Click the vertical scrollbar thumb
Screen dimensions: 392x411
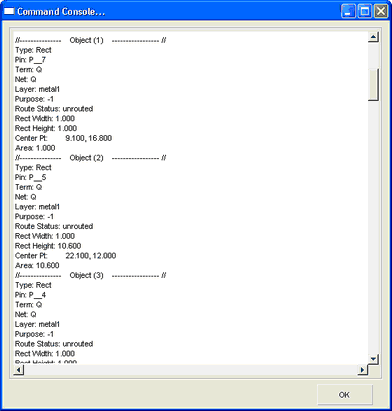pos(373,84)
